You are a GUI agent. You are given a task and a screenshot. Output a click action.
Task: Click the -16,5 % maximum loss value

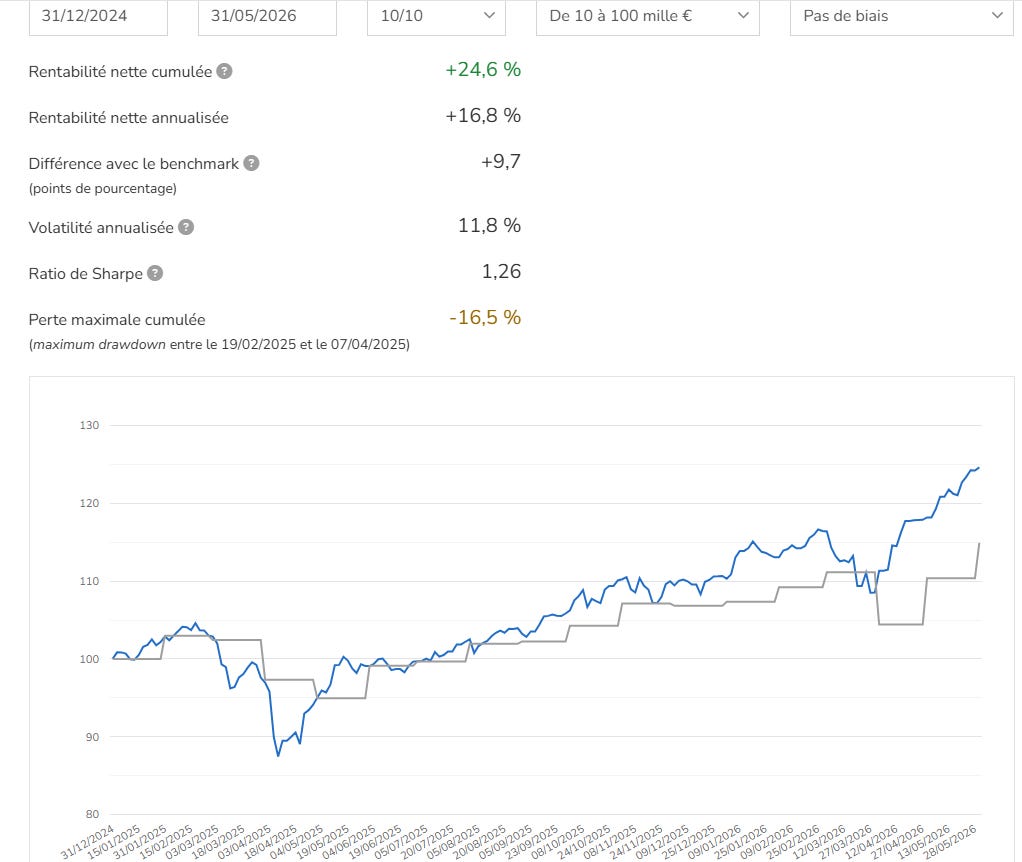[x=485, y=318]
